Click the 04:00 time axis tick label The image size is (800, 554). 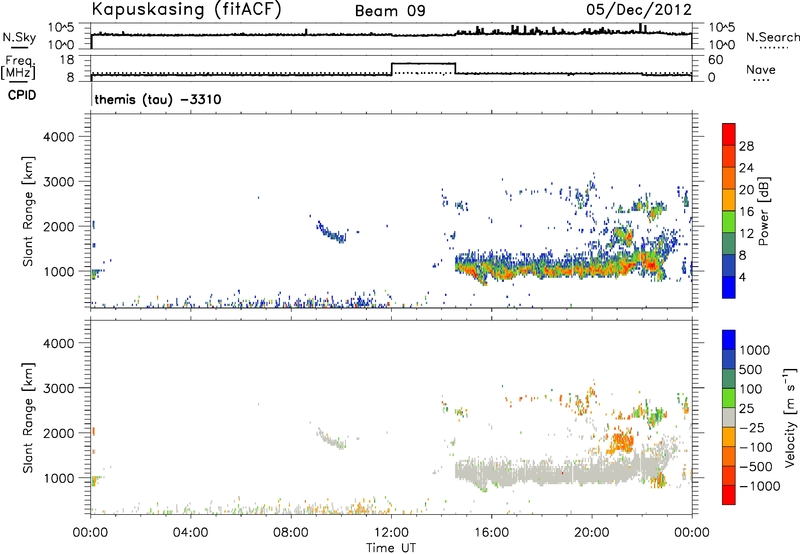[x=191, y=533]
